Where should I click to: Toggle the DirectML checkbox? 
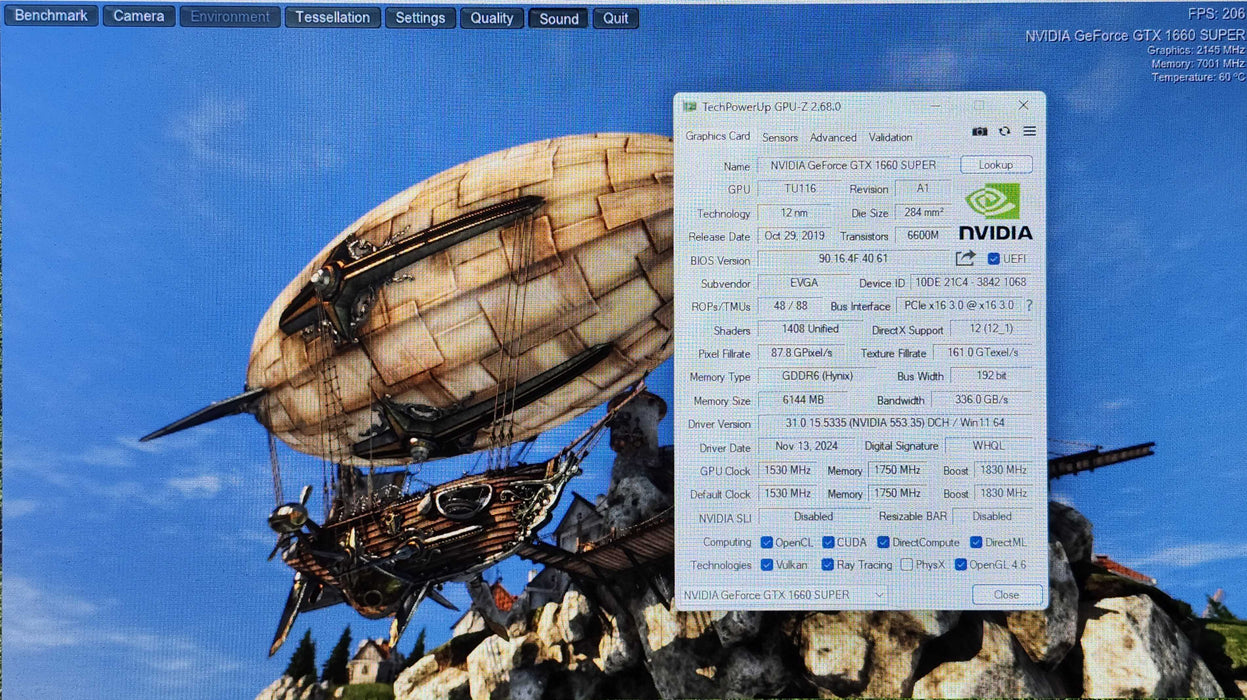pos(976,542)
